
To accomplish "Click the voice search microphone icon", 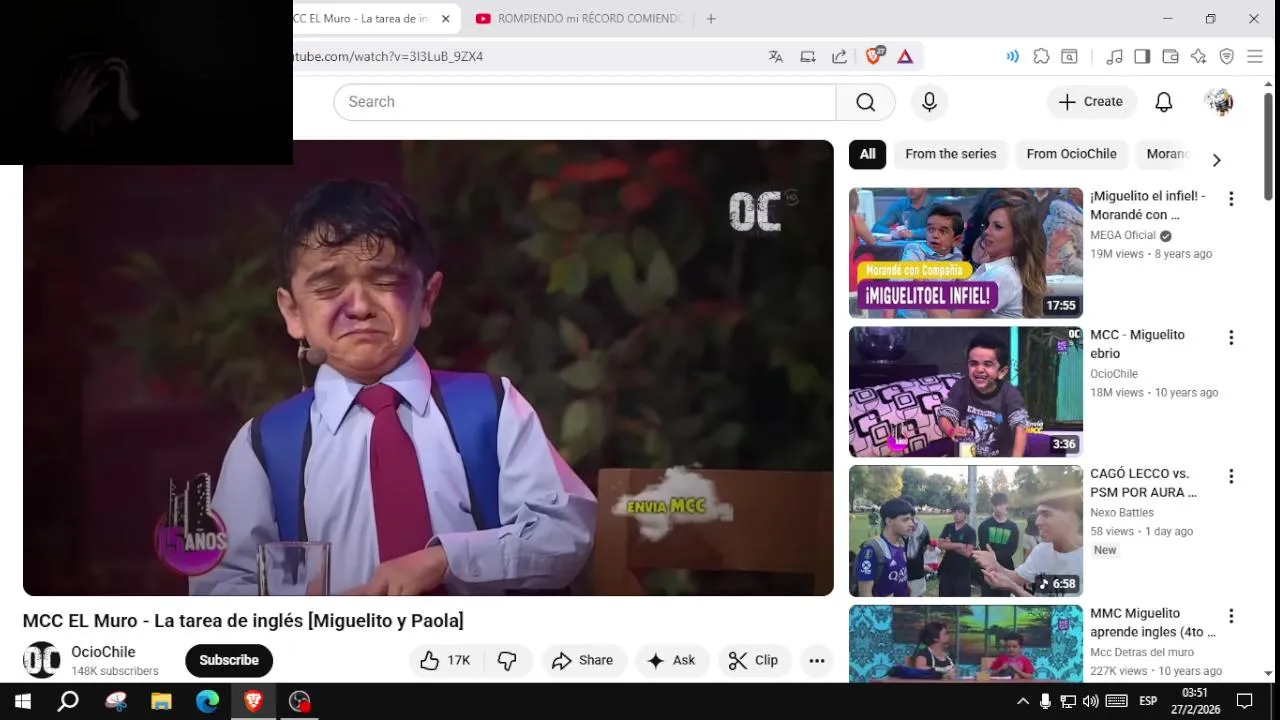I will tap(929, 102).
